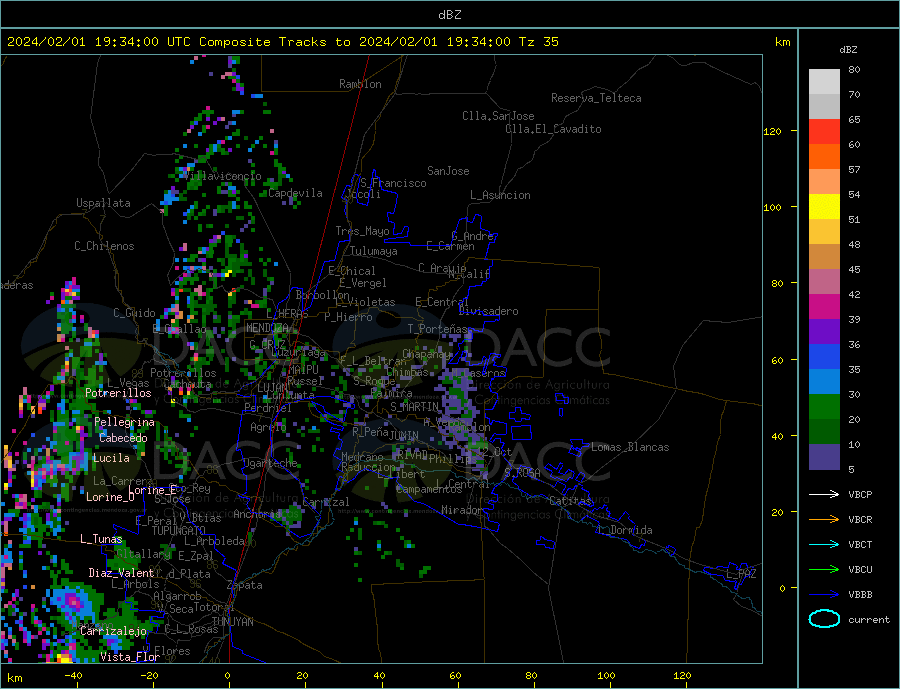Click the TUPUNGATO map label
Viewport: 900px width, 689px height.
click(x=179, y=531)
